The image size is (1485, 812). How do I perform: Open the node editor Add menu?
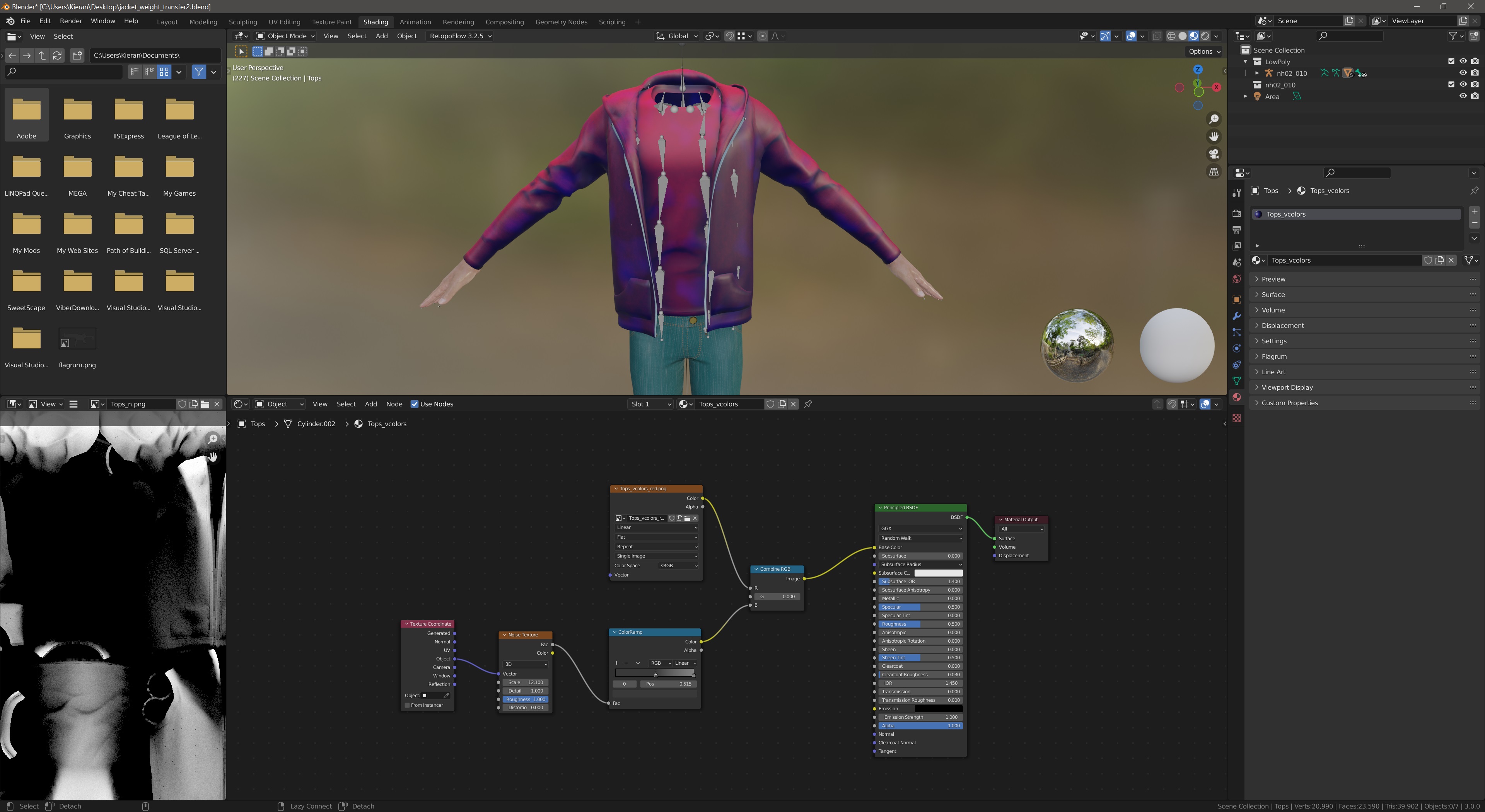click(x=371, y=404)
